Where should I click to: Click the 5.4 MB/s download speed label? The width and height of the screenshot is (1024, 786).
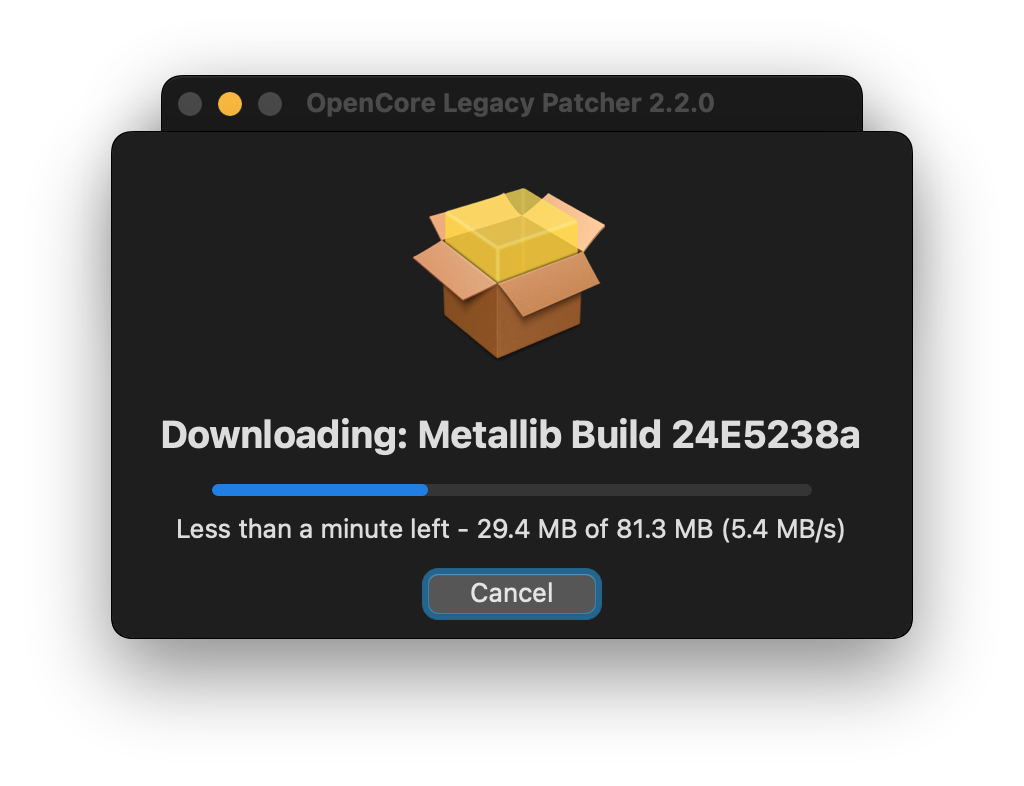(x=783, y=529)
